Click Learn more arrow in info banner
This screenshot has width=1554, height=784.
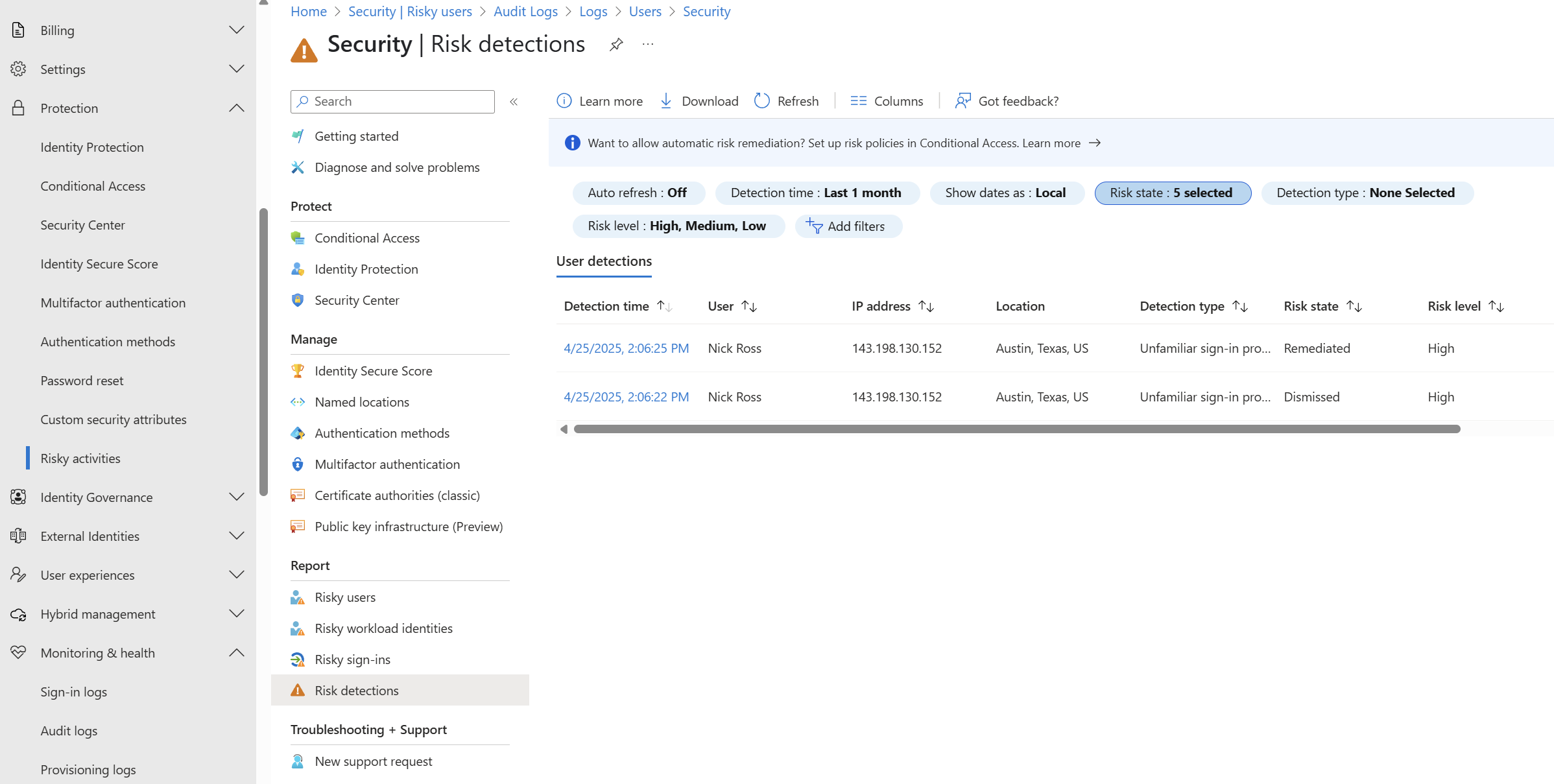1095,143
